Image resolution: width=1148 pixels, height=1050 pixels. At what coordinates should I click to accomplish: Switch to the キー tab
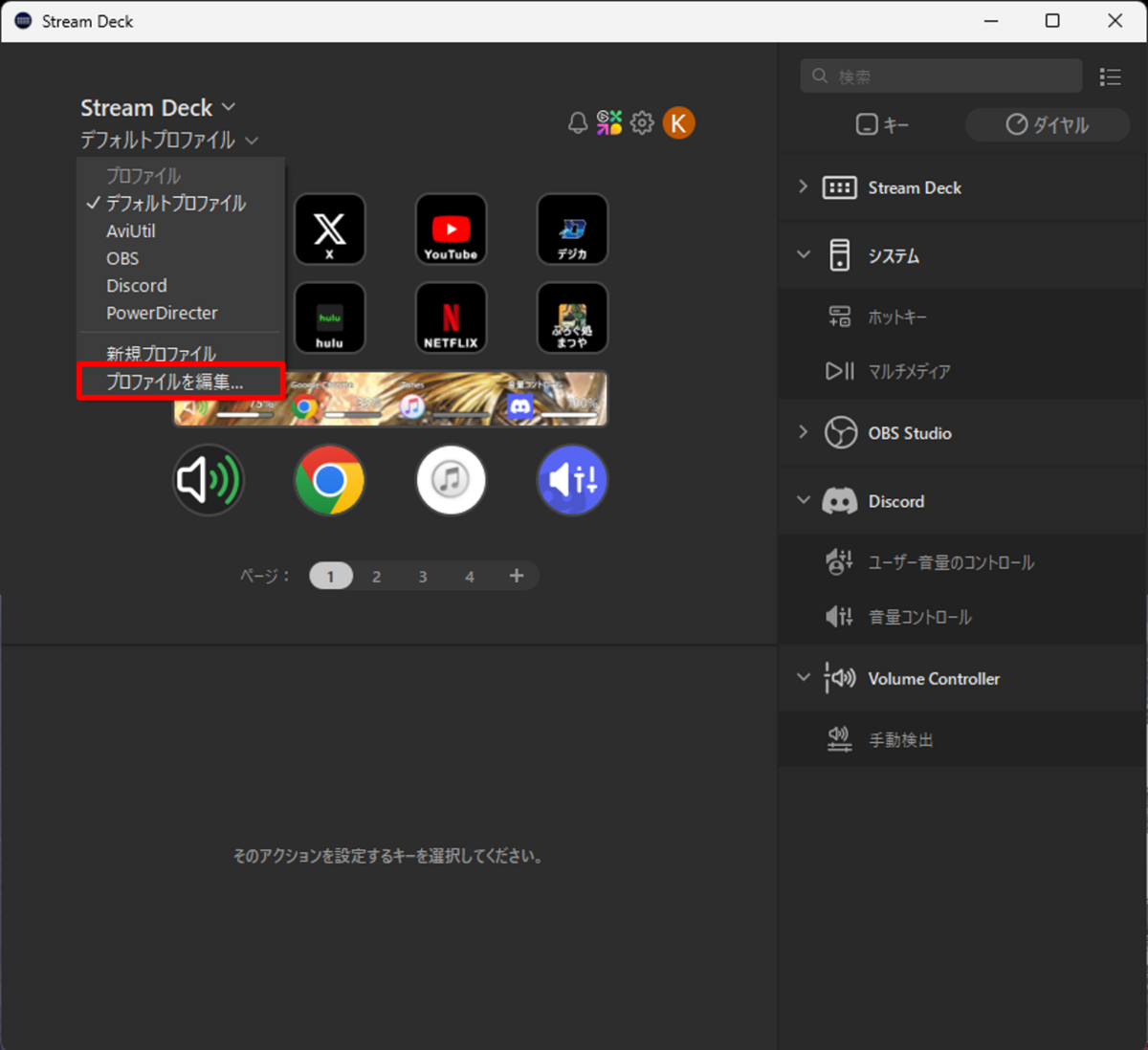click(x=881, y=124)
